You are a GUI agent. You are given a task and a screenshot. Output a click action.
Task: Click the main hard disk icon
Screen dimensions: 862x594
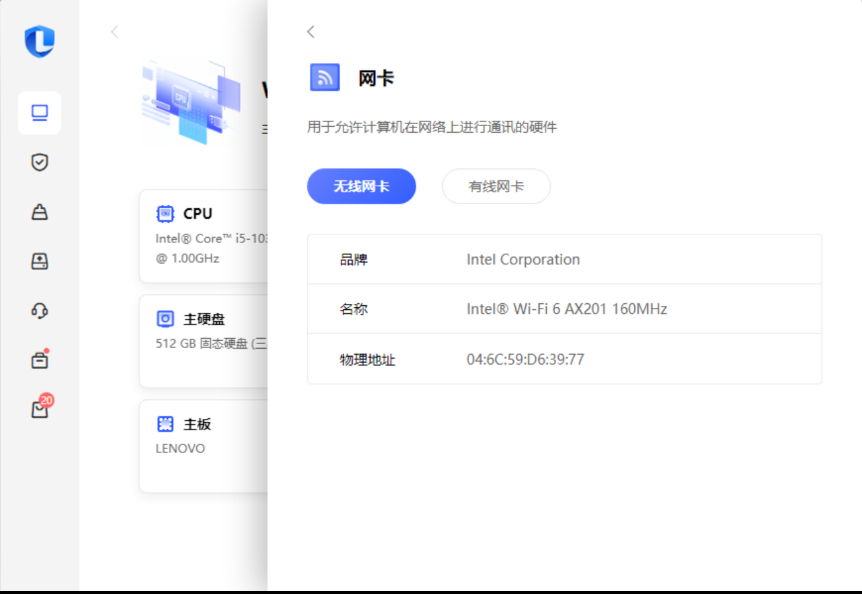coord(165,319)
